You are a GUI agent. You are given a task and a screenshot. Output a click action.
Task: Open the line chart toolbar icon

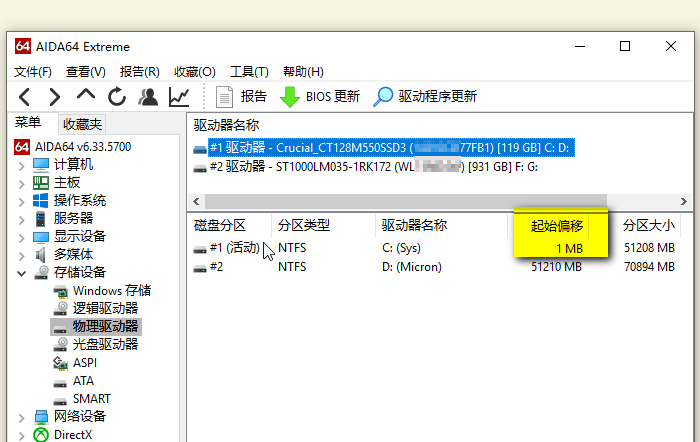(x=179, y=97)
